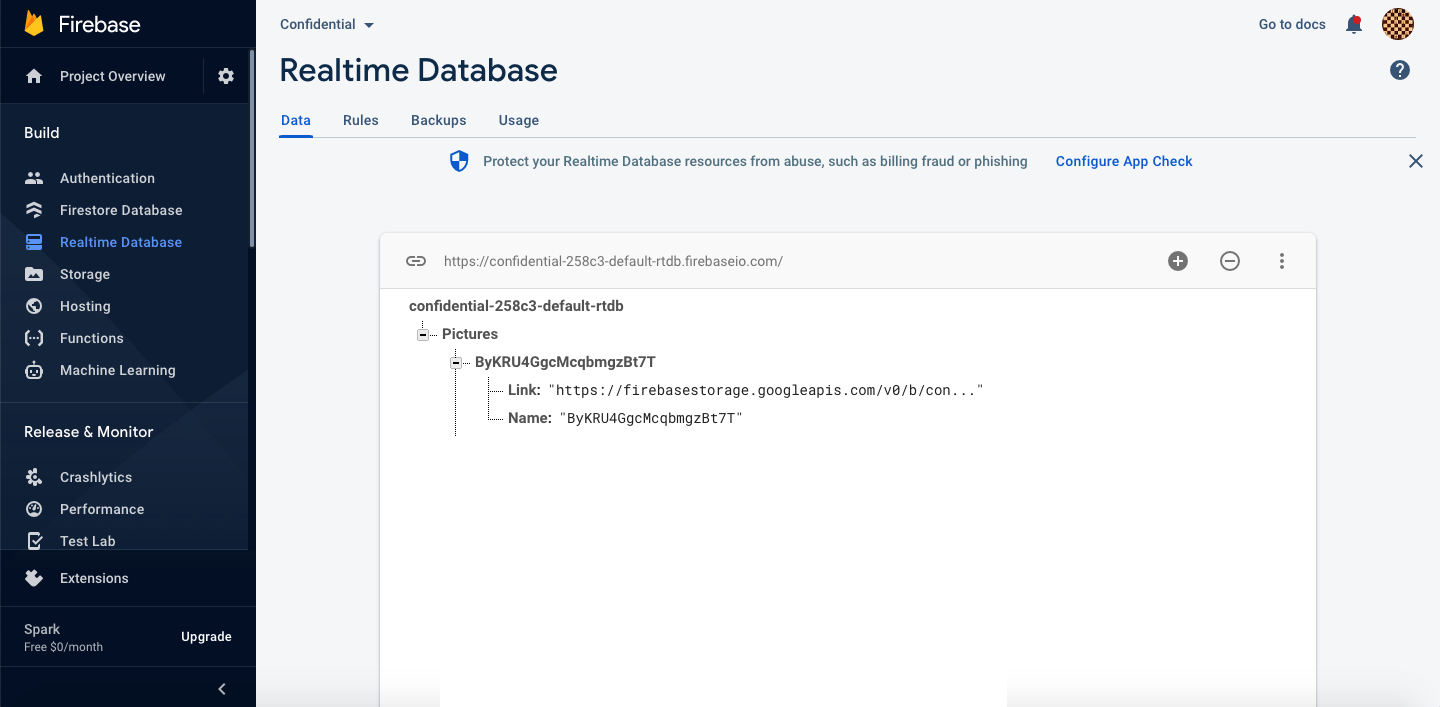Open database three-dot overflow menu

(x=1282, y=261)
